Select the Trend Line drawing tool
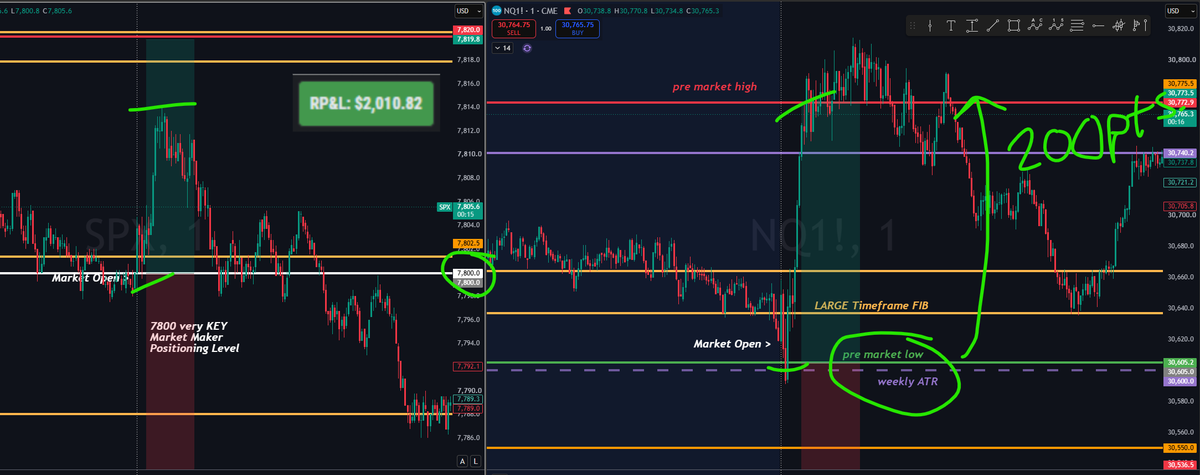 pyautogui.click(x=993, y=26)
